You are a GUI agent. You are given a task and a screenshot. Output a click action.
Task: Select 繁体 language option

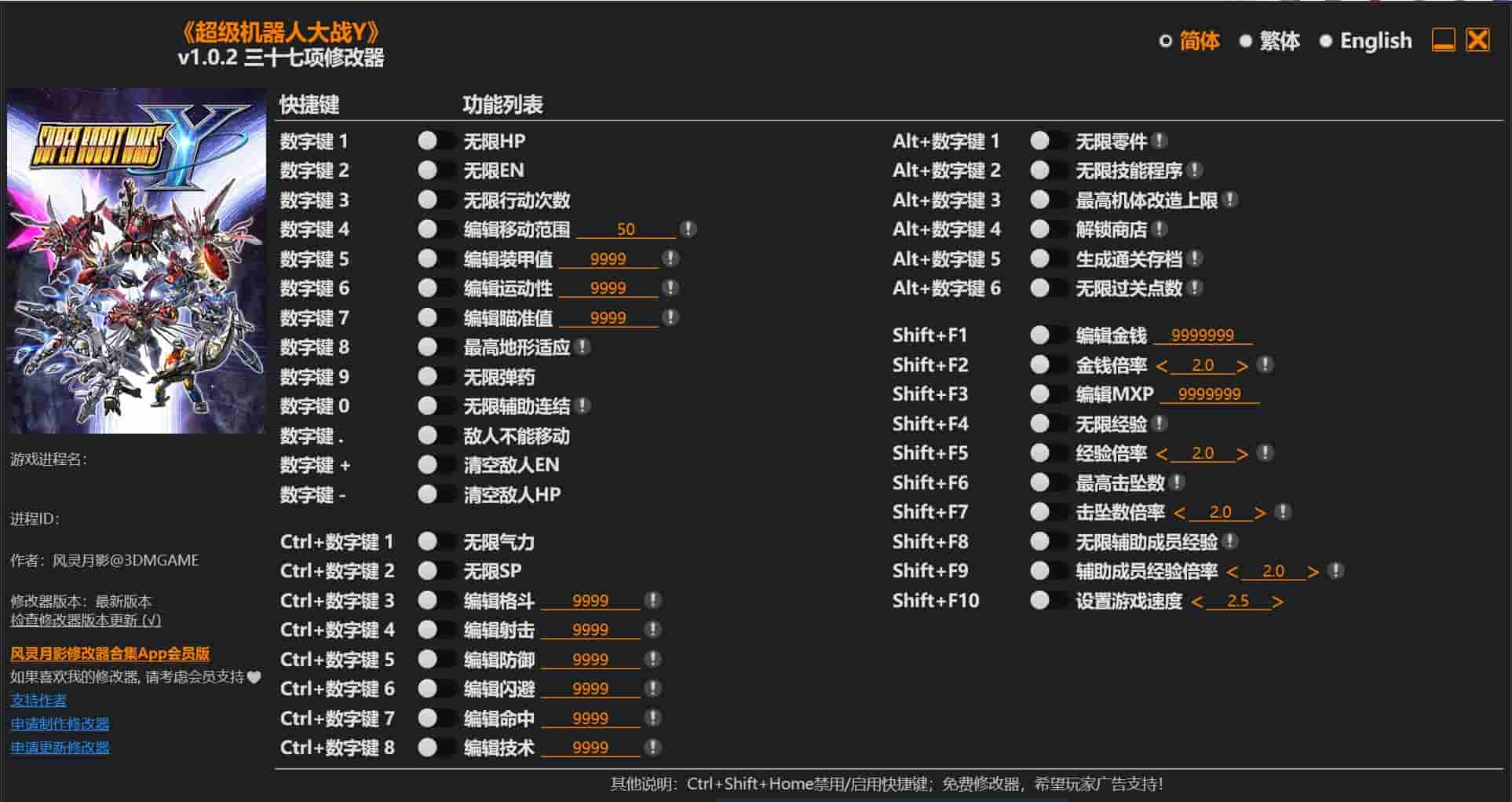pyautogui.click(x=1269, y=41)
